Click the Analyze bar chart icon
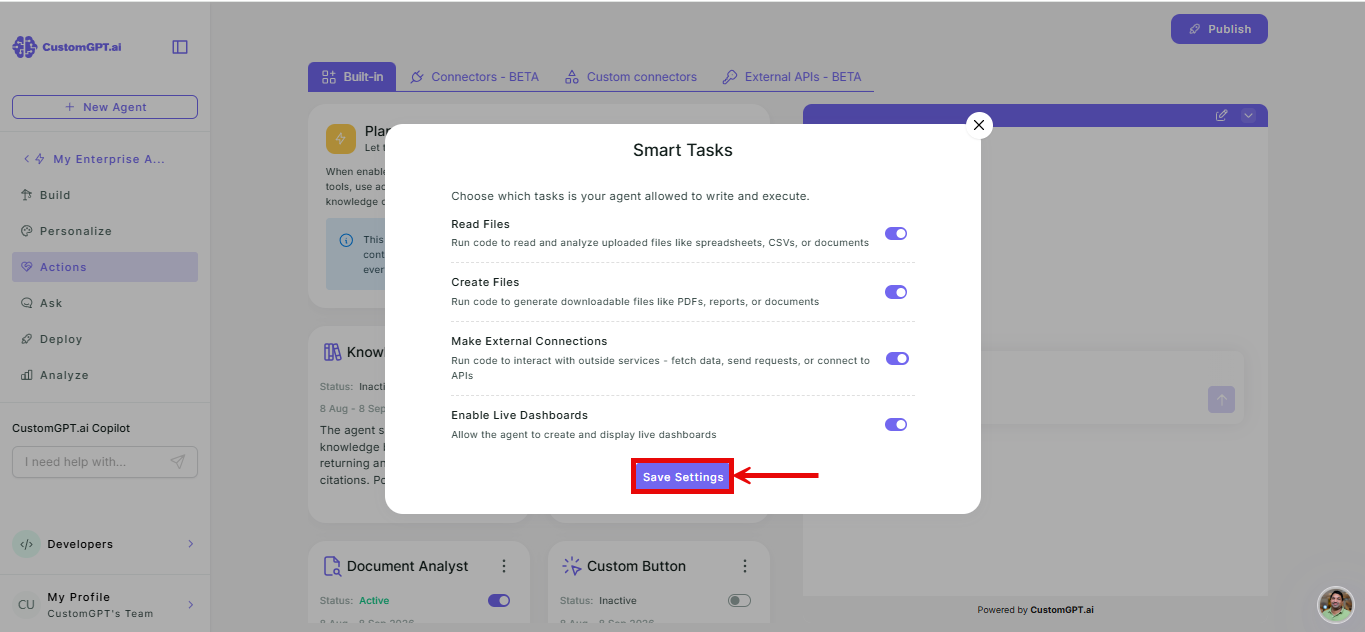Viewport: 1365px width, 632px height. pyautogui.click(x=27, y=375)
